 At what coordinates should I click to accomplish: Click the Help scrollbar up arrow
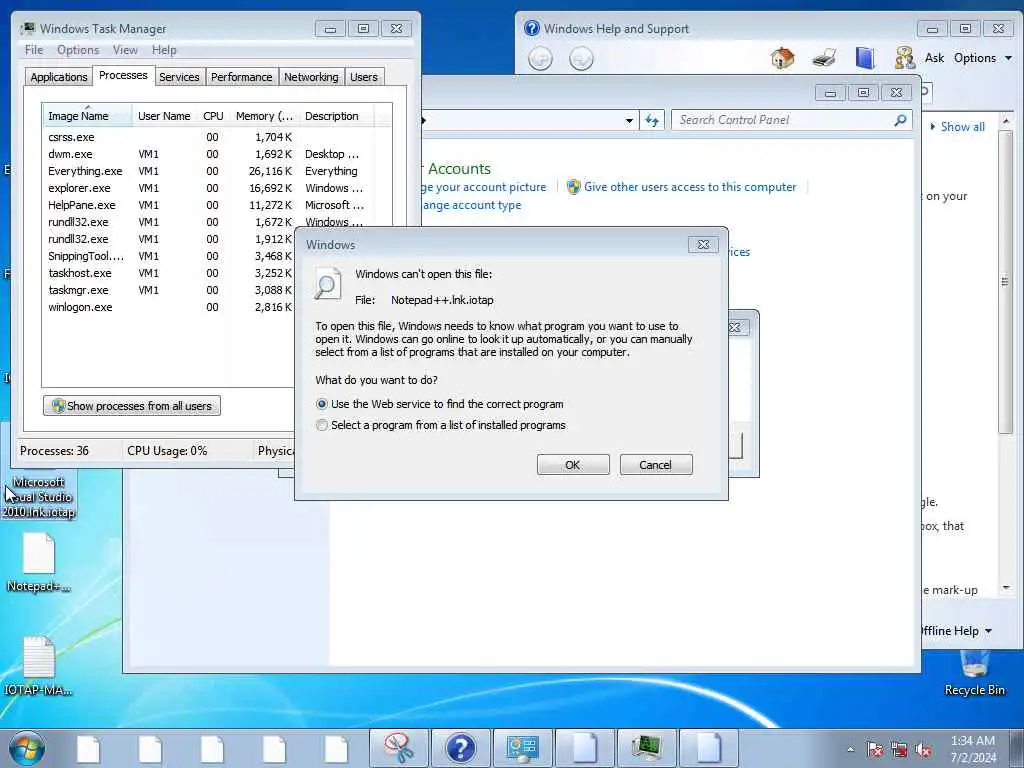coord(1006,121)
